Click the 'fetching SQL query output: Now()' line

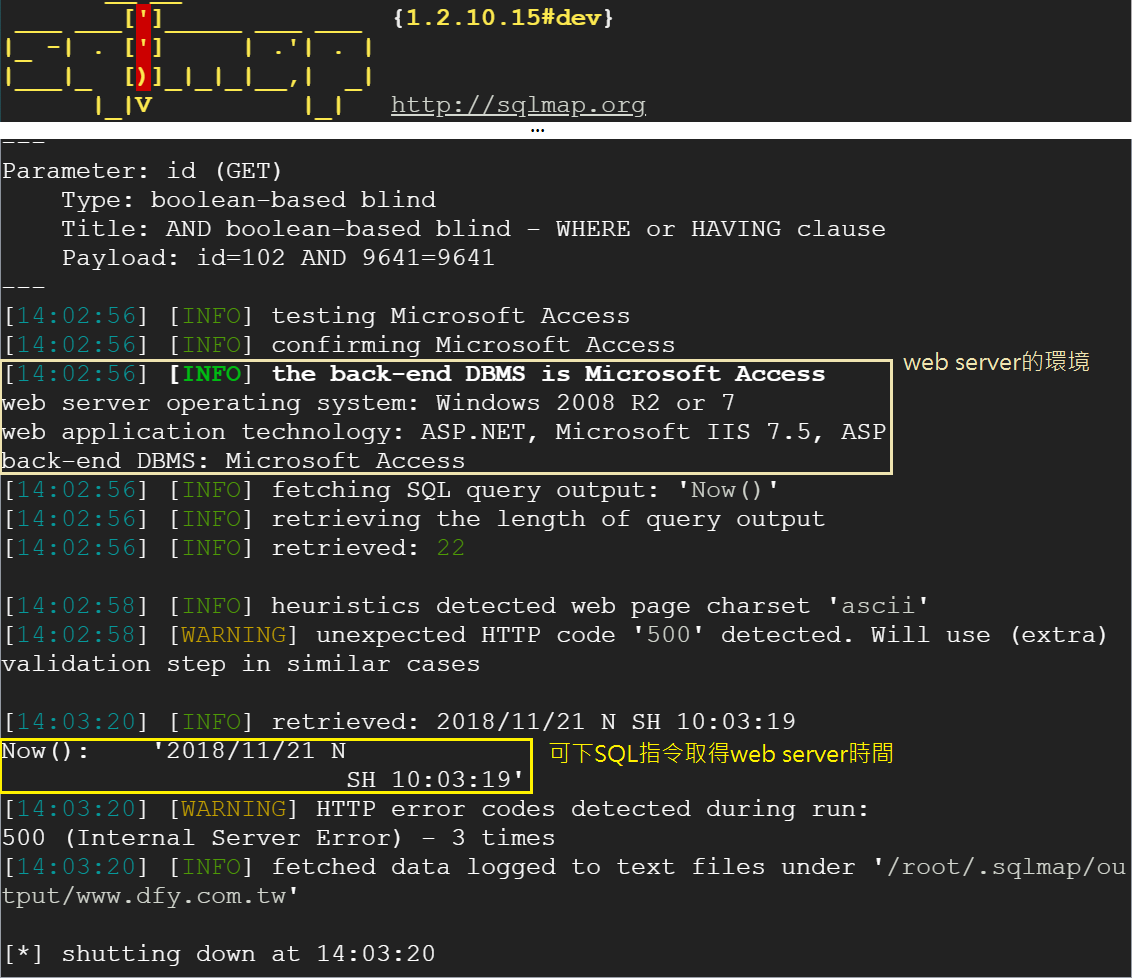pos(391,490)
